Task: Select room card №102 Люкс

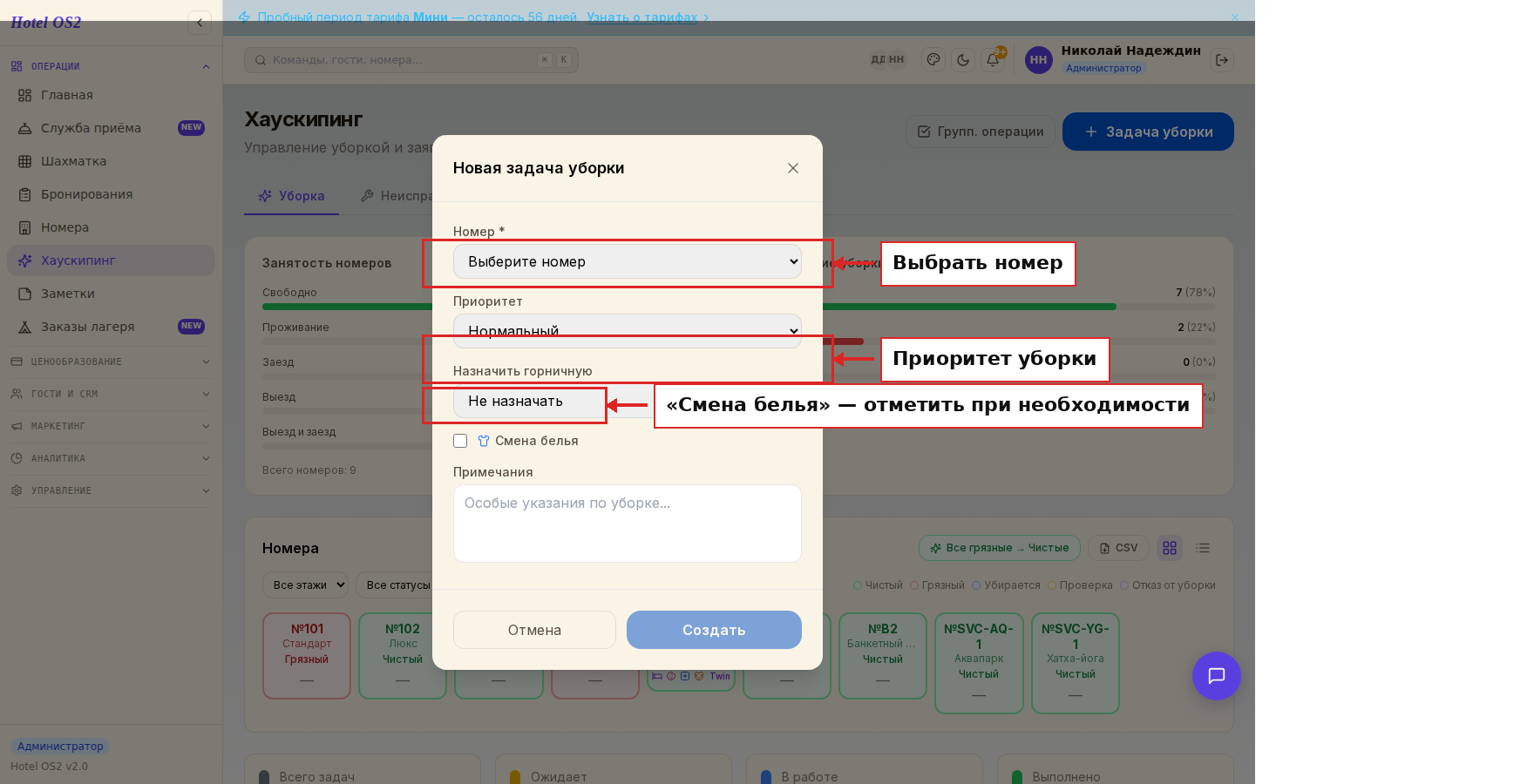Action: pos(403,656)
